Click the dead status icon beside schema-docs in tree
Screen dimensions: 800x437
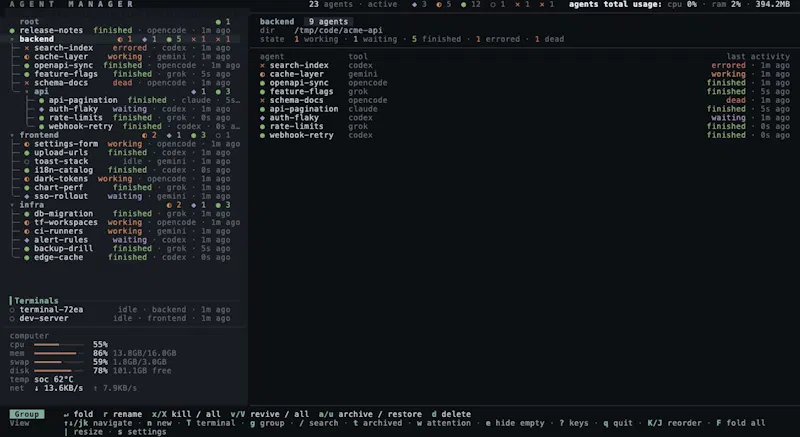tap(27, 83)
